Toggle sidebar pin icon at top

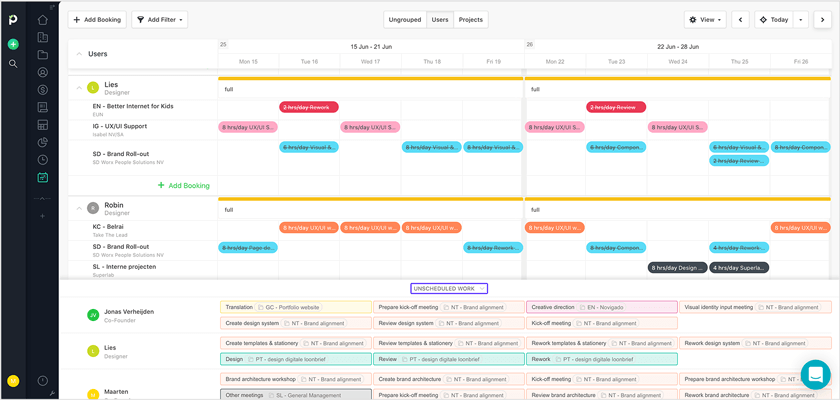52,7
